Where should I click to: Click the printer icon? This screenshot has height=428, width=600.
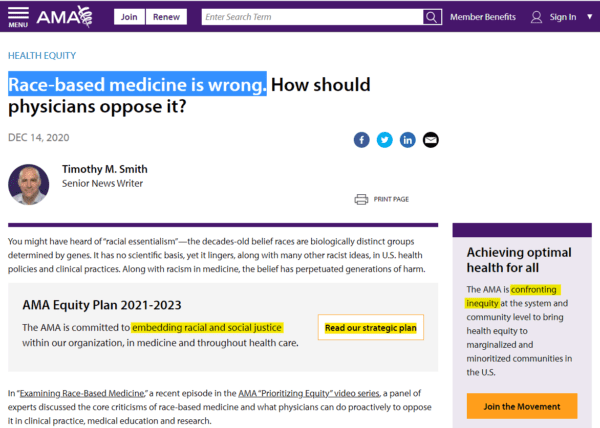pos(361,199)
